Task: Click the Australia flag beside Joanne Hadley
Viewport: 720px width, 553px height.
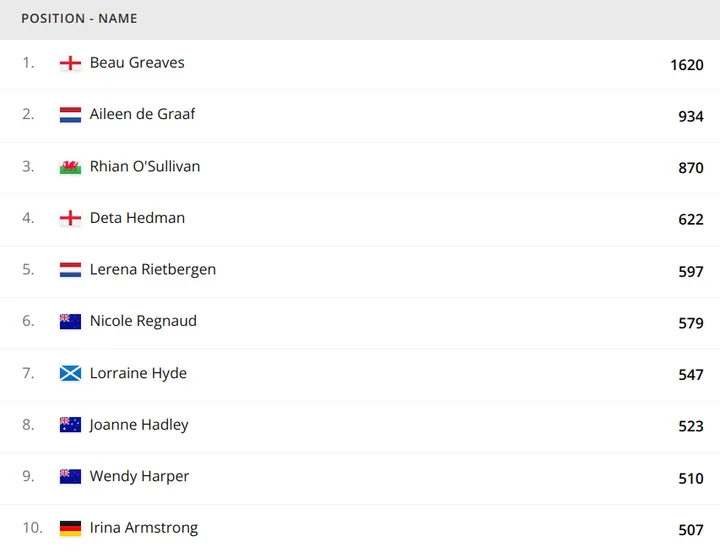Action: click(x=70, y=425)
